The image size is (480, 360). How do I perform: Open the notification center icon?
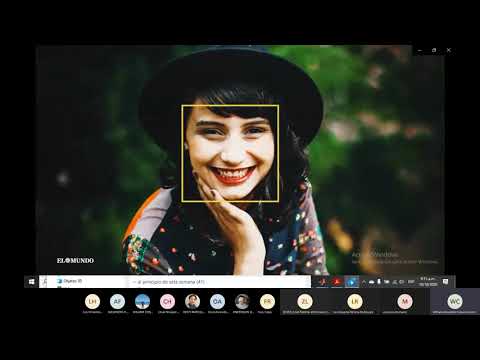(x=445, y=282)
